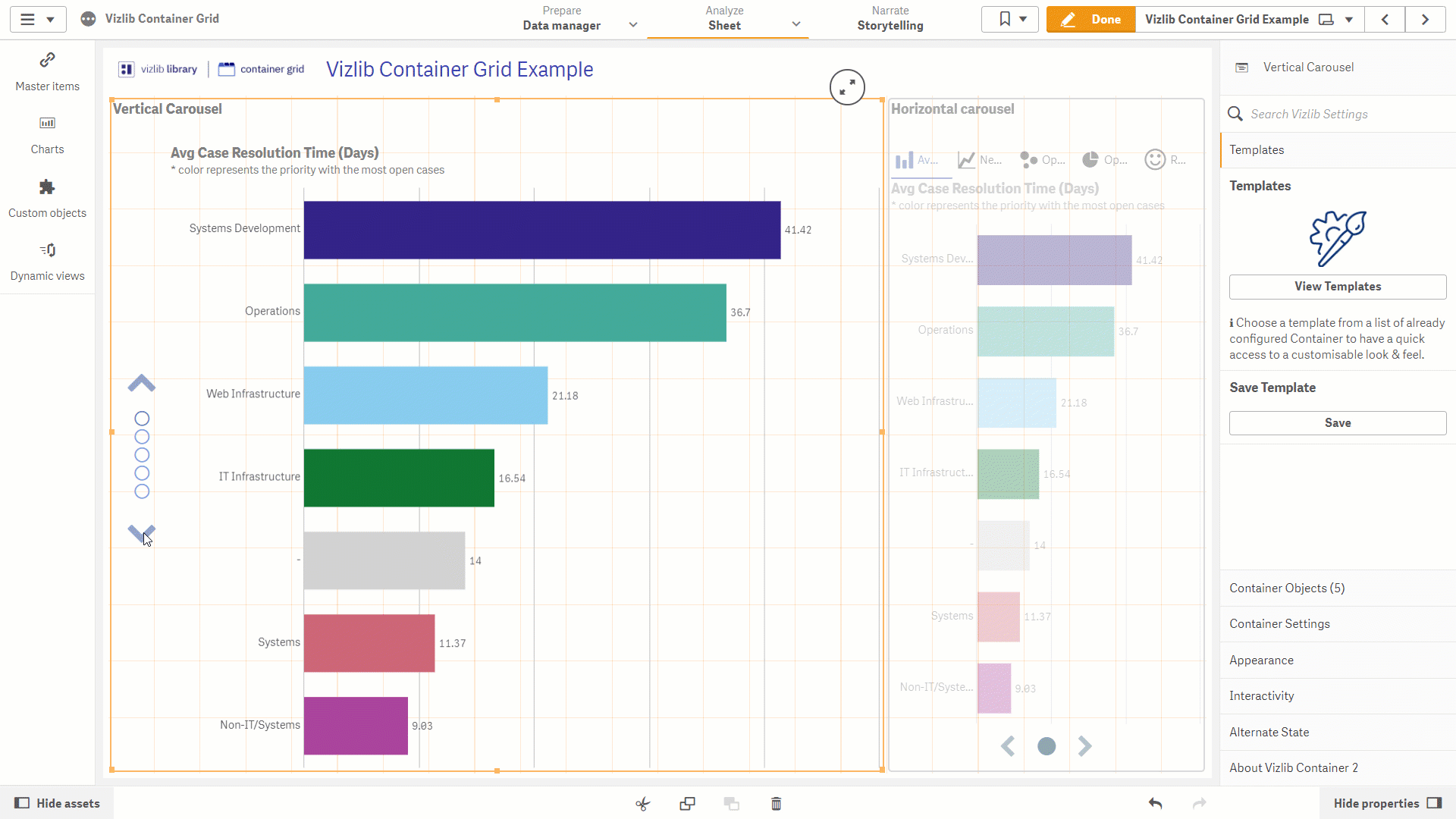Expand the Appearance section
The image size is (1456, 819).
(1338, 661)
